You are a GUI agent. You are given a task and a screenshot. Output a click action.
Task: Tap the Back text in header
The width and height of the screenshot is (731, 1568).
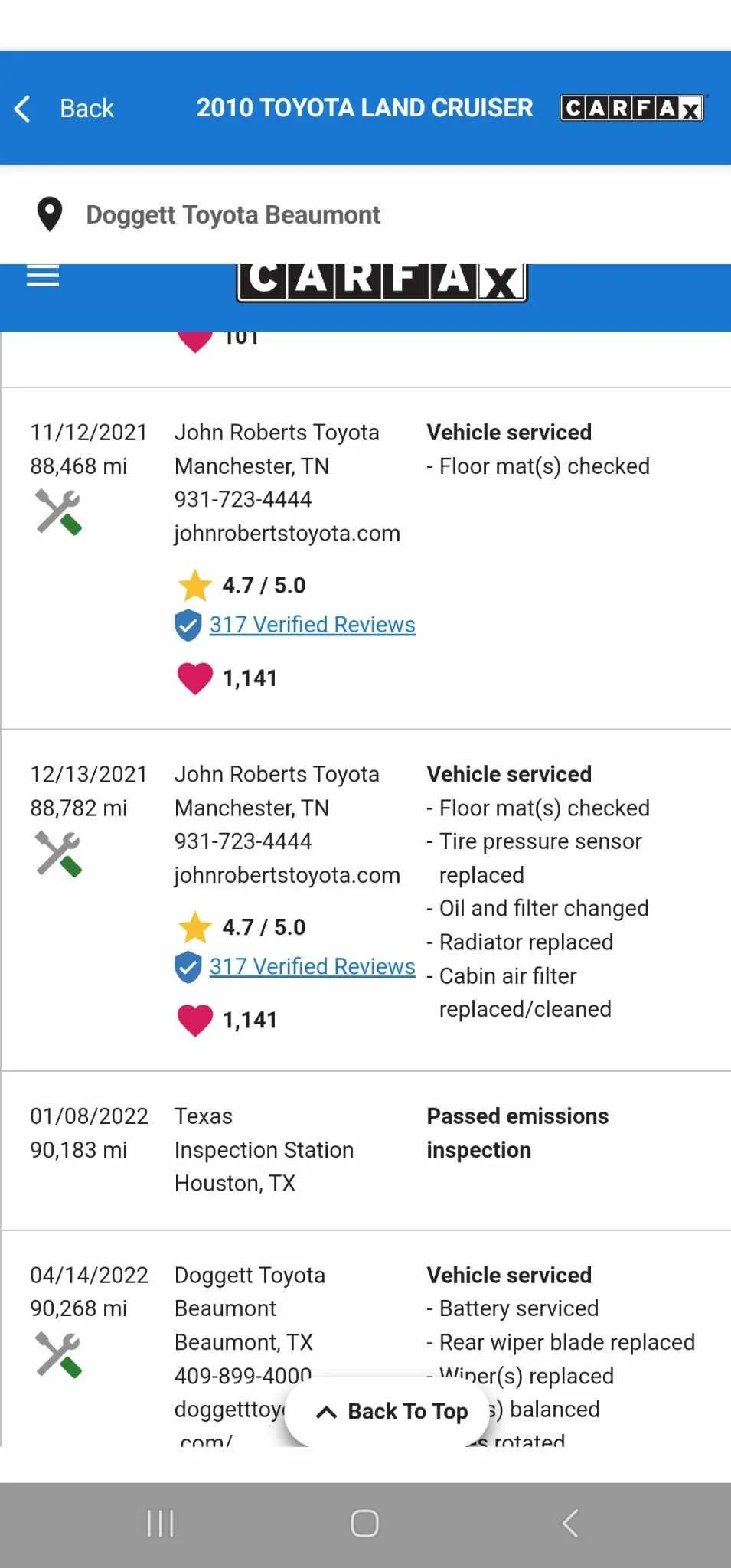86,109
